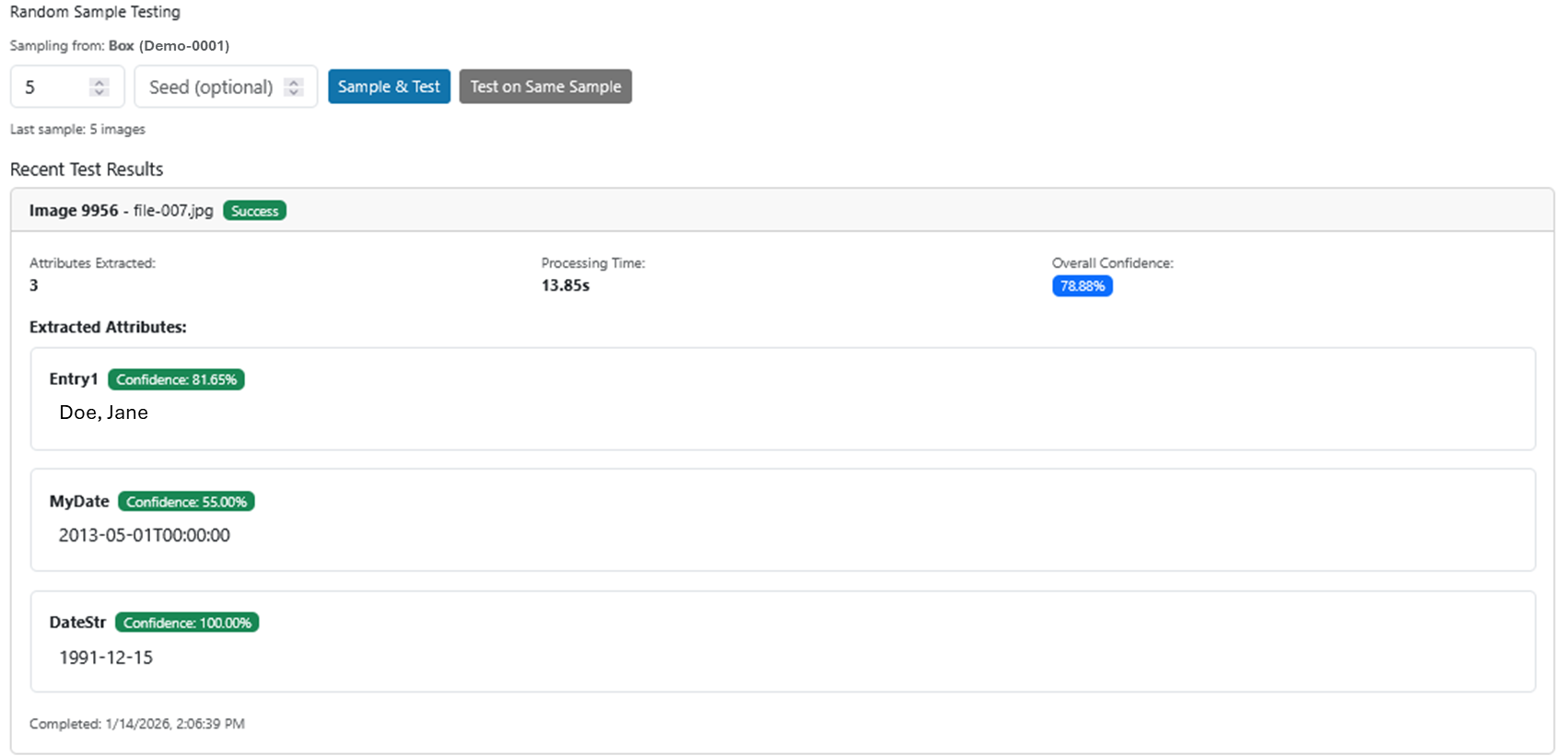Click the sample size down arrow
This screenshot has width=1568, height=756.
99,92
